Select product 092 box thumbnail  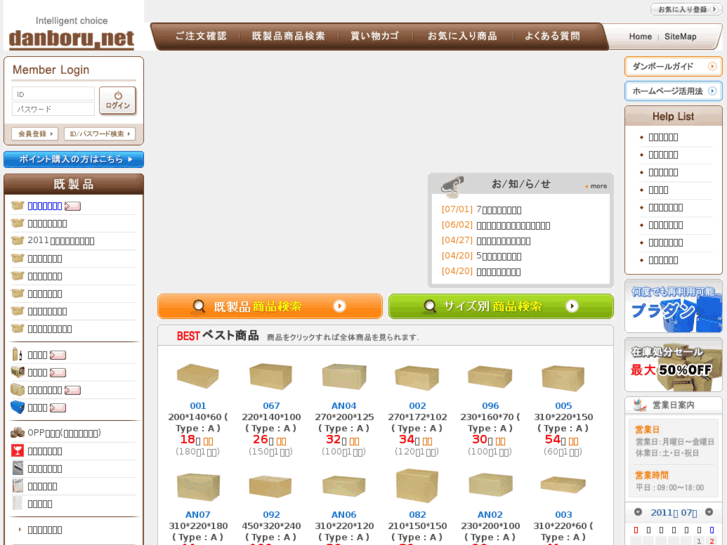click(270, 487)
